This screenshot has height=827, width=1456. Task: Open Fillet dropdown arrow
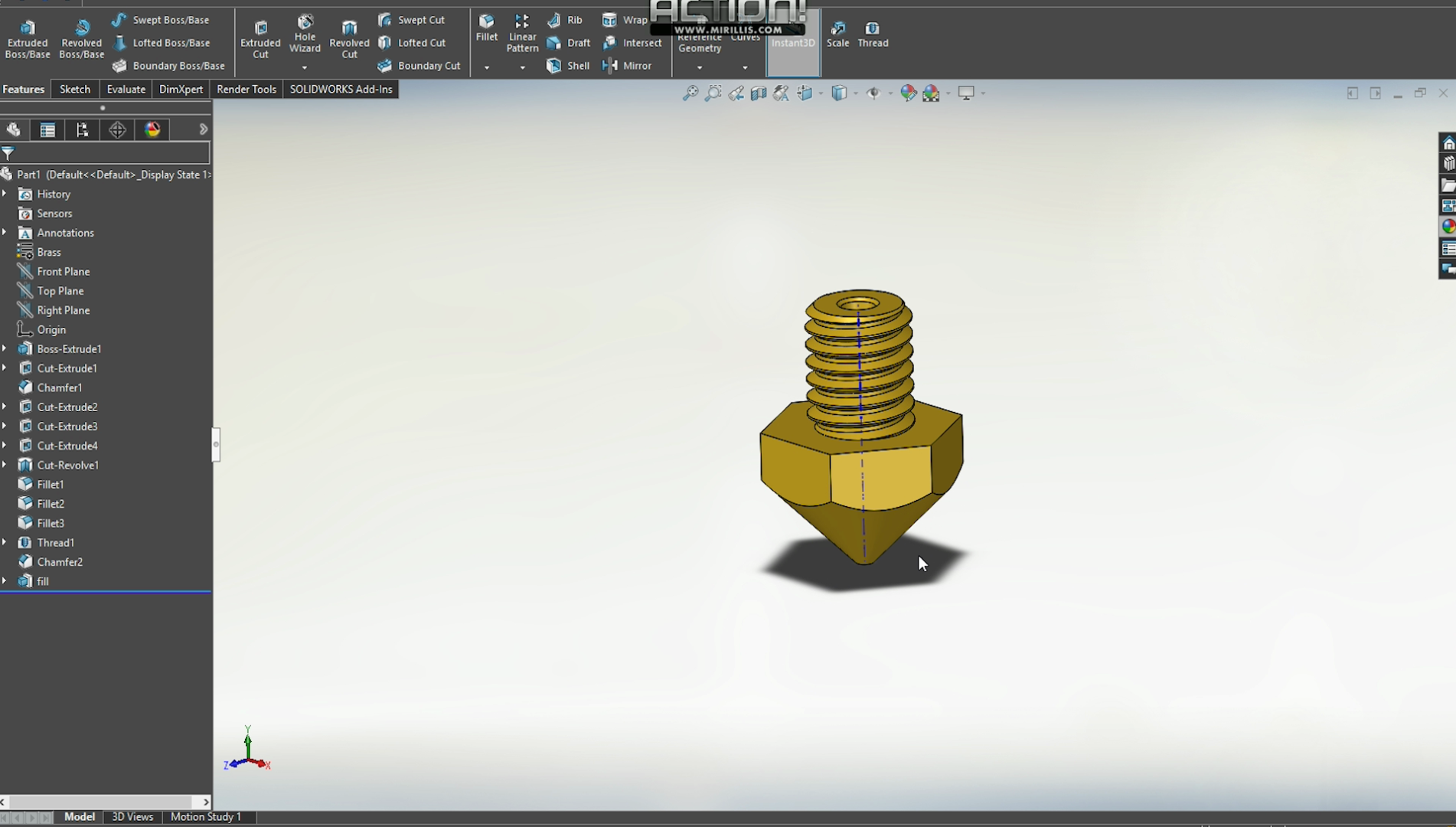pyautogui.click(x=486, y=67)
